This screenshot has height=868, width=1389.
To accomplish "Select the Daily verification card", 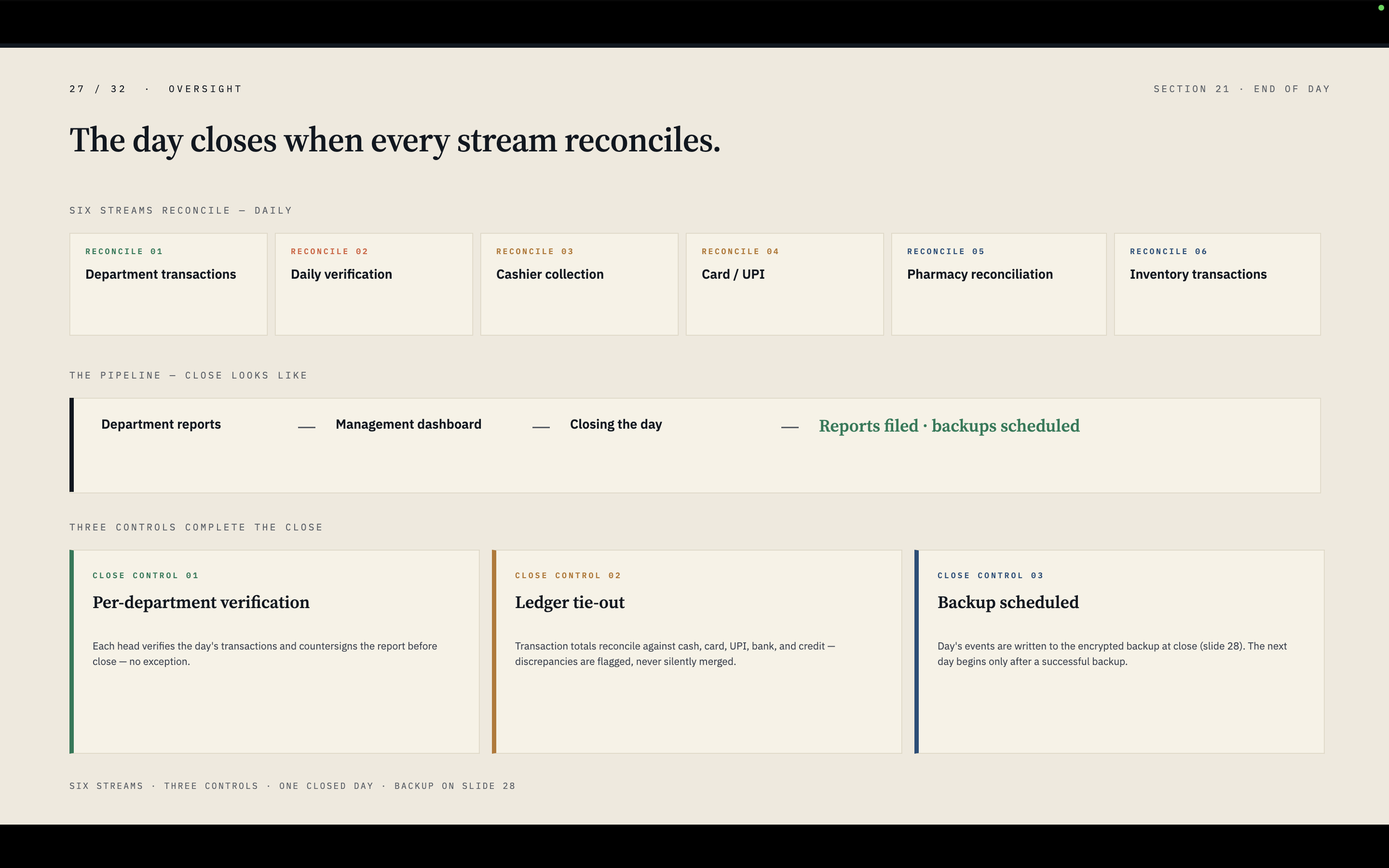I will point(374,284).
